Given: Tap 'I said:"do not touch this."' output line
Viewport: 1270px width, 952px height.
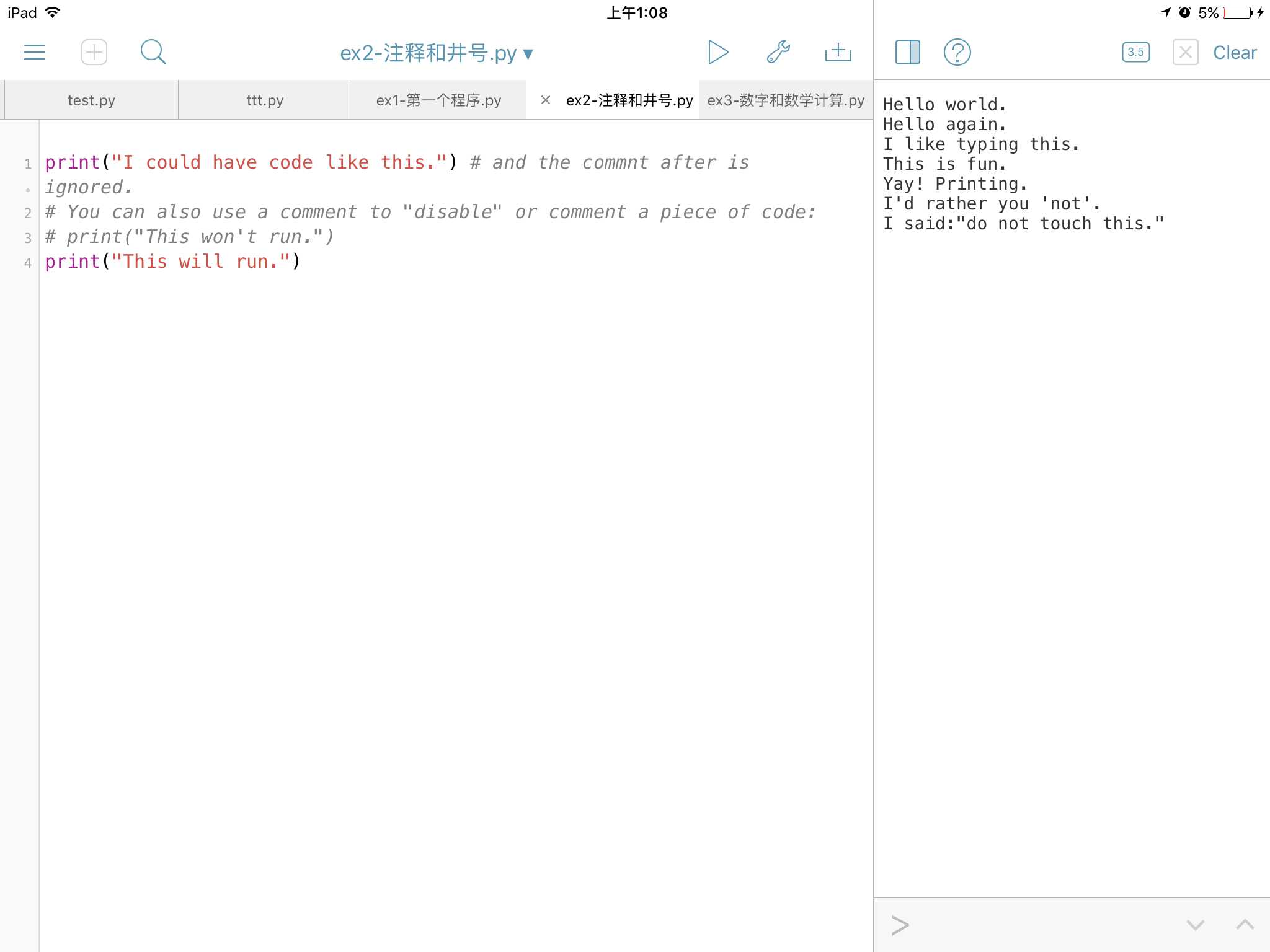Looking at the screenshot, I should click(1023, 223).
